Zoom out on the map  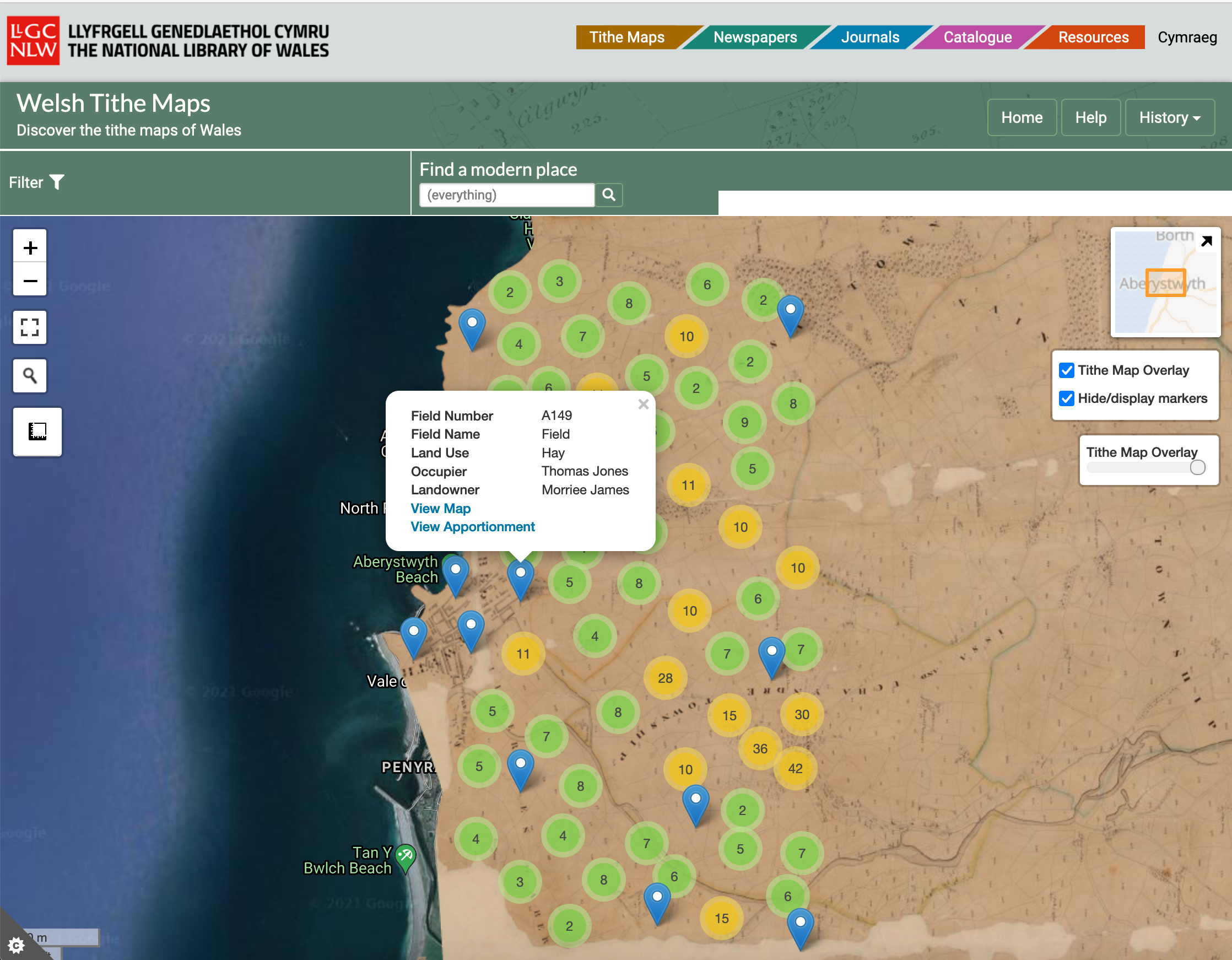[x=30, y=280]
